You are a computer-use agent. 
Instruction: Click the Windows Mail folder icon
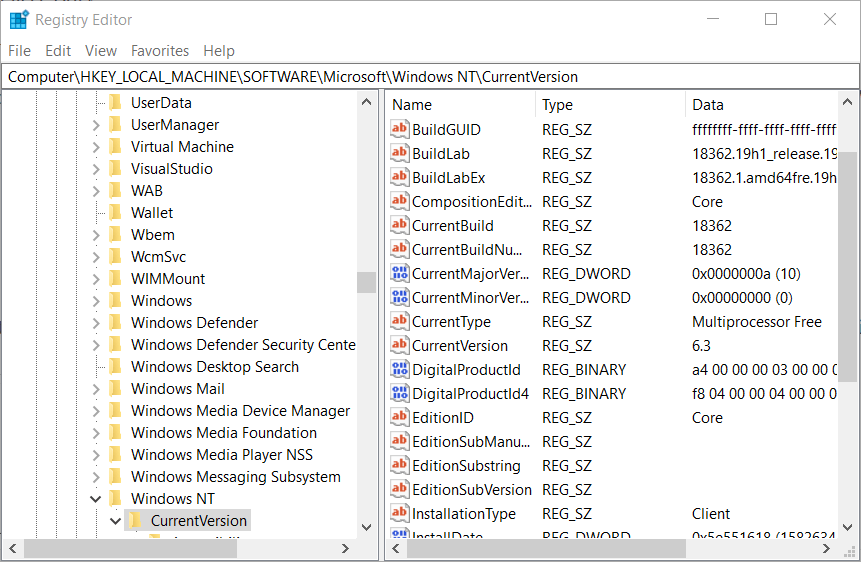coord(115,388)
